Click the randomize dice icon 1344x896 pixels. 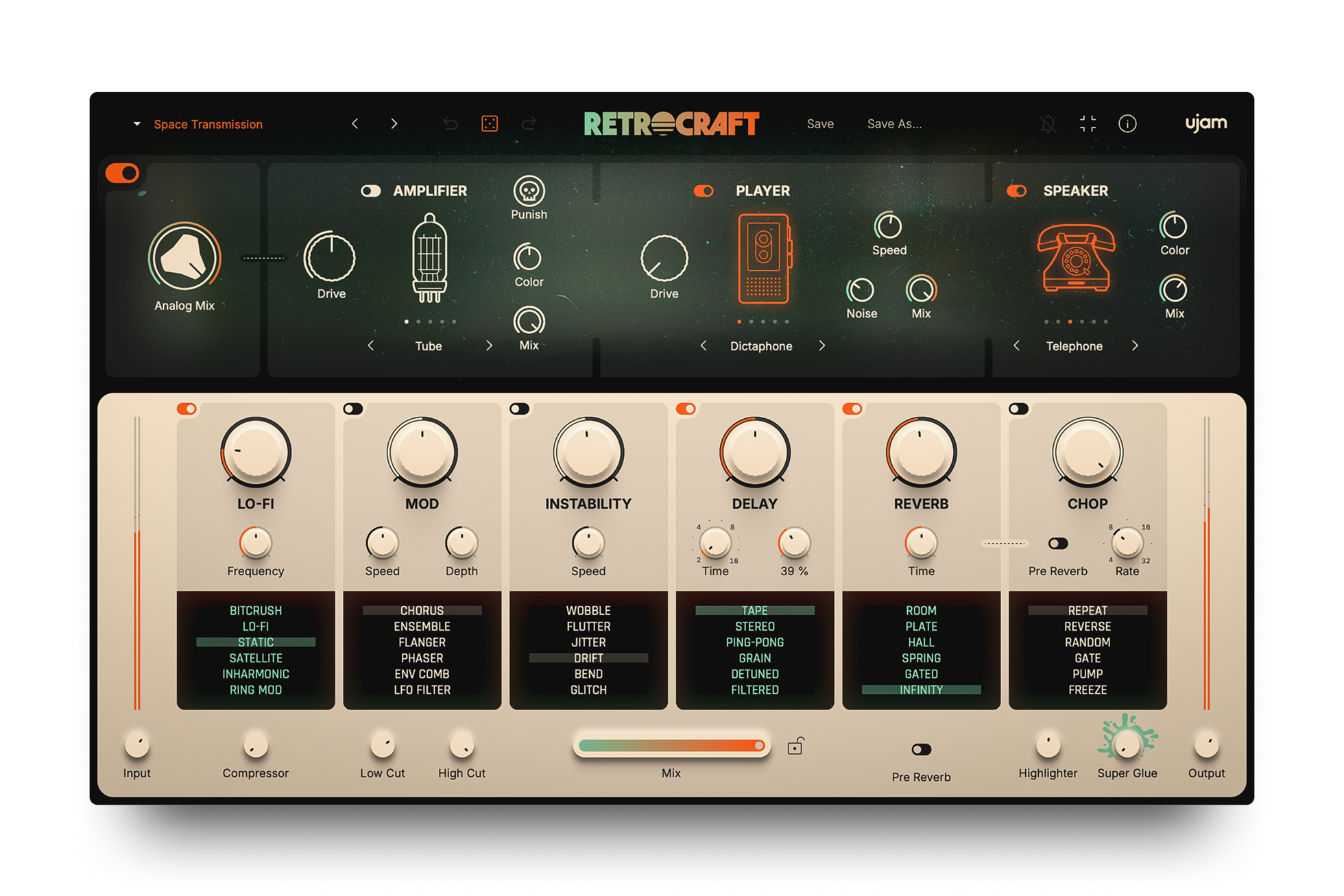tap(490, 123)
